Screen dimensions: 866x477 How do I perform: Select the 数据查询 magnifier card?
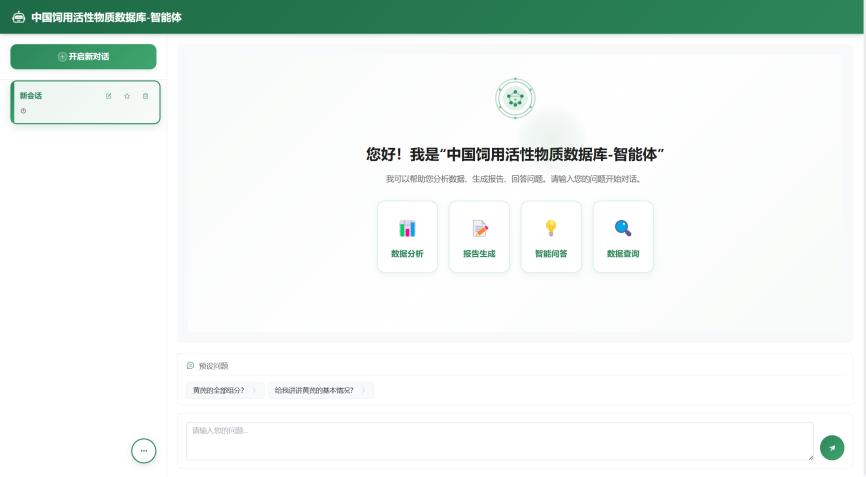[623, 237]
